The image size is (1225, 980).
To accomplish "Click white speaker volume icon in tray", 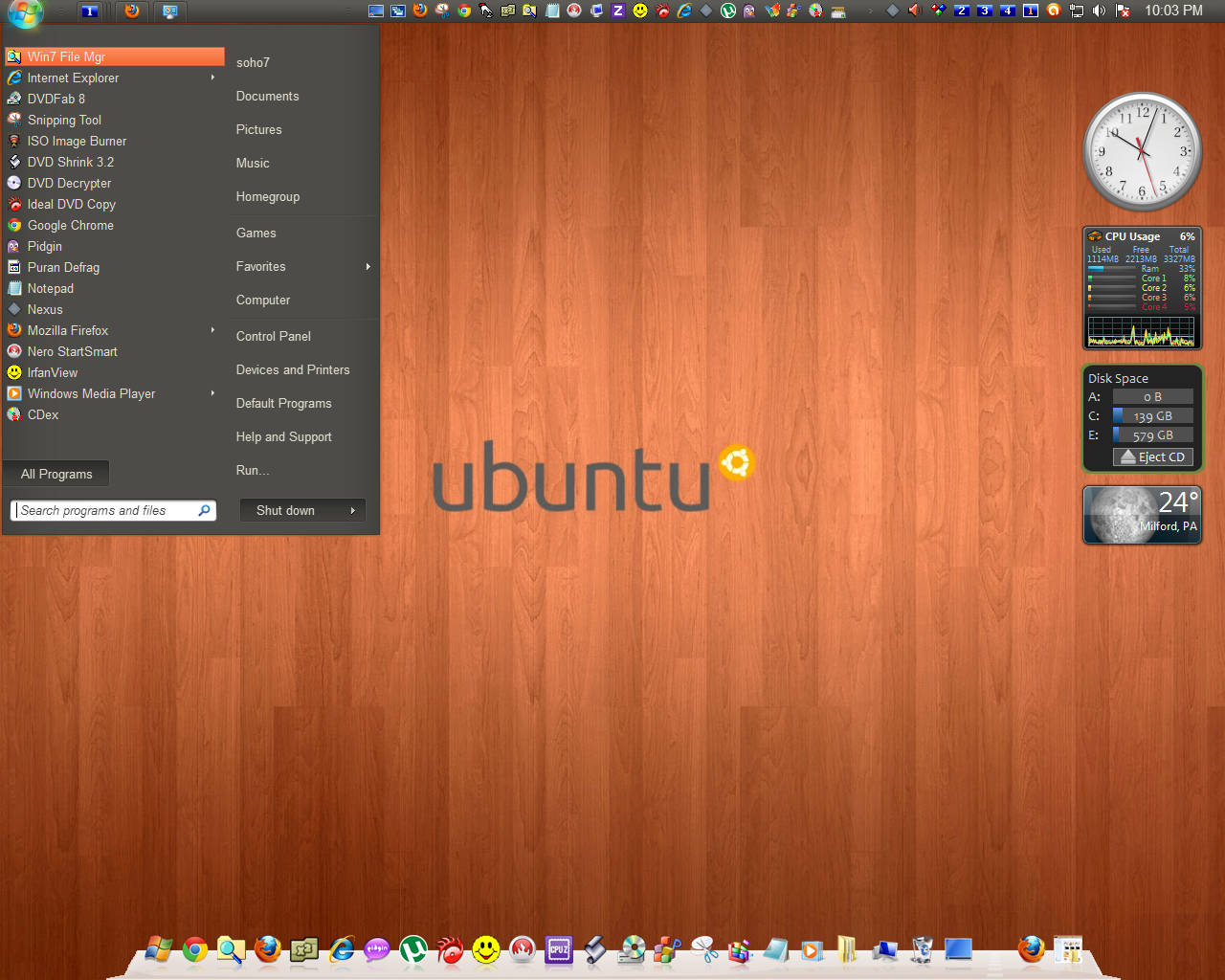I will [x=1100, y=11].
